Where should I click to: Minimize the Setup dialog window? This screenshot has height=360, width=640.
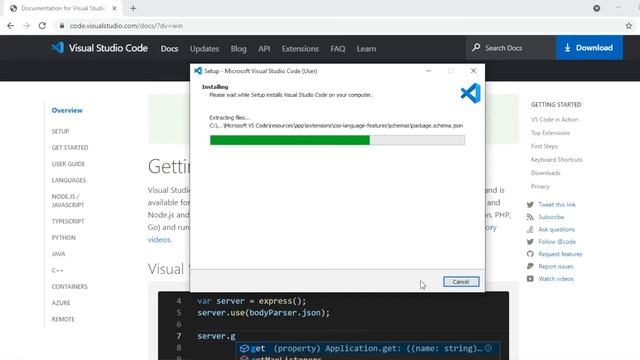(428, 71)
